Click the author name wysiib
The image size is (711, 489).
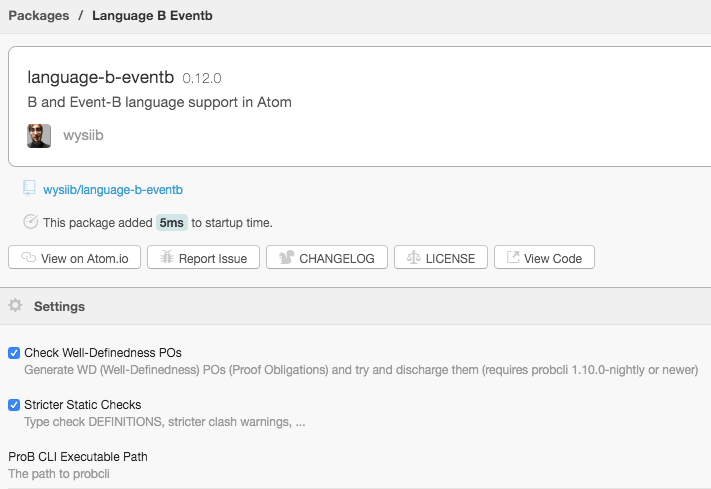[x=83, y=136]
